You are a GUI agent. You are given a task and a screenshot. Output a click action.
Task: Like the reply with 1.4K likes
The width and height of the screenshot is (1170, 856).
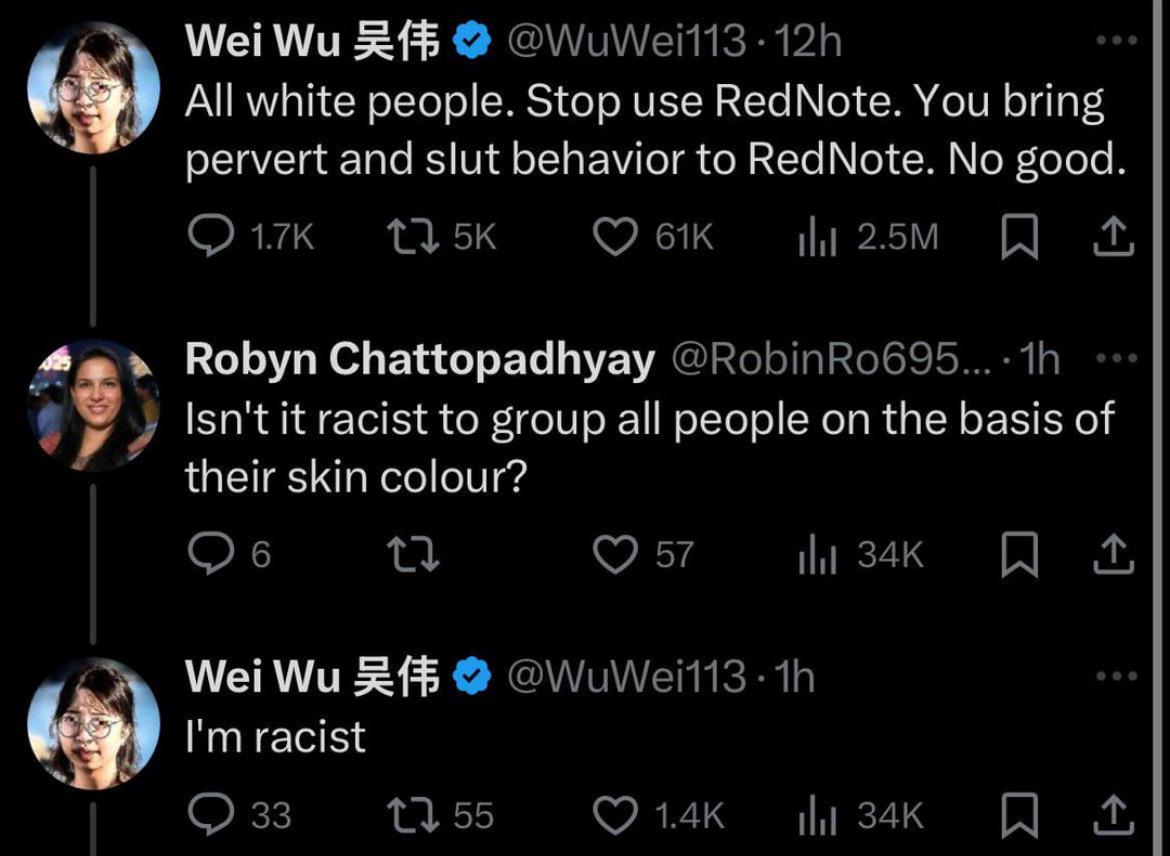click(615, 815)
